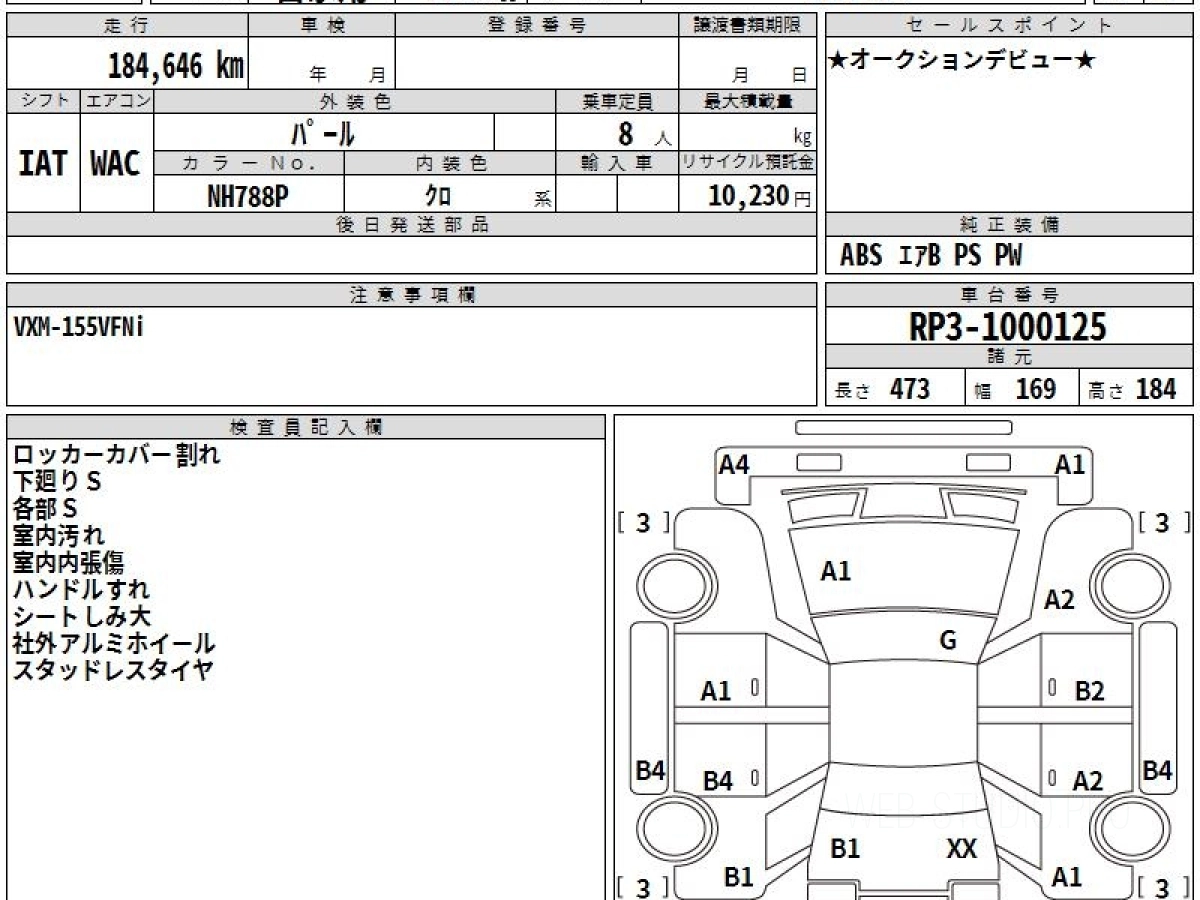This screenshot has height=900, width=1200.
Task: Click the B2 mark on the diagram door
Action: click(x=1089, y=691)
